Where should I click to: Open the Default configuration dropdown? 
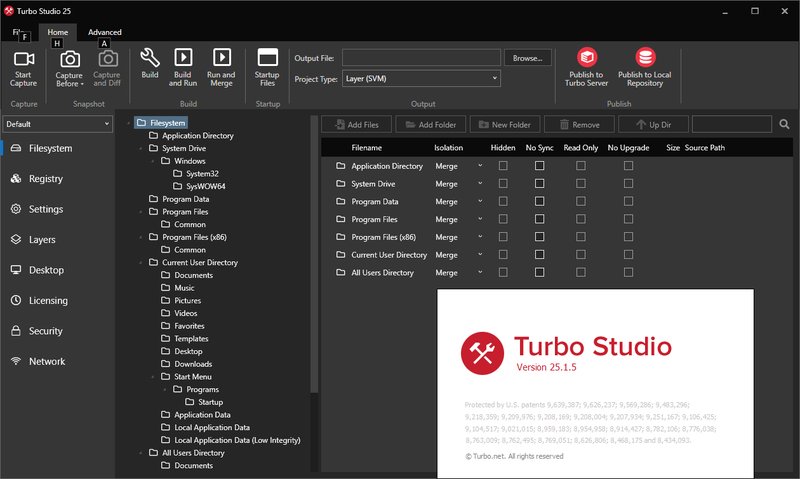point(58,124)
